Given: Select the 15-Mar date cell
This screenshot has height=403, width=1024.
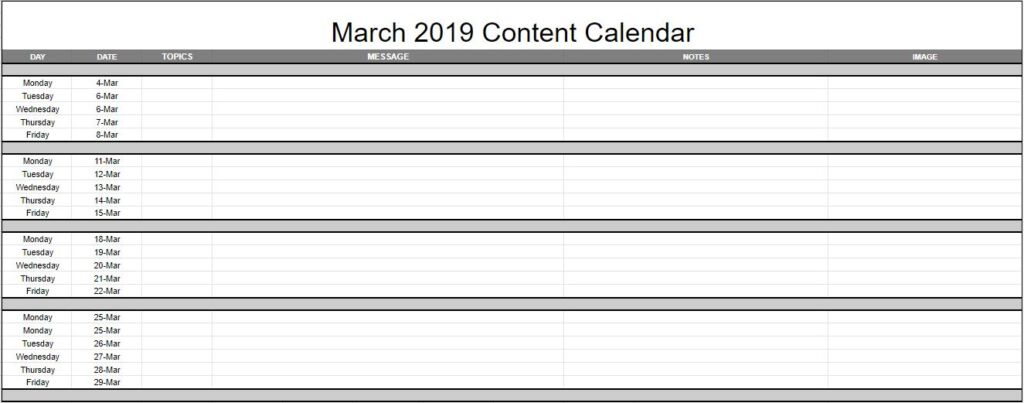Looking at the screenshot, I should coord(107,213).
